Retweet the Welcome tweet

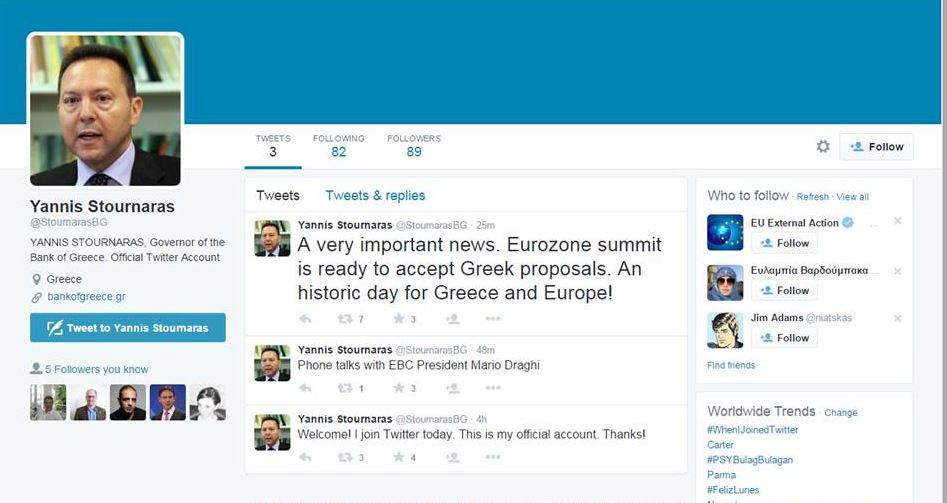(346, 457)
